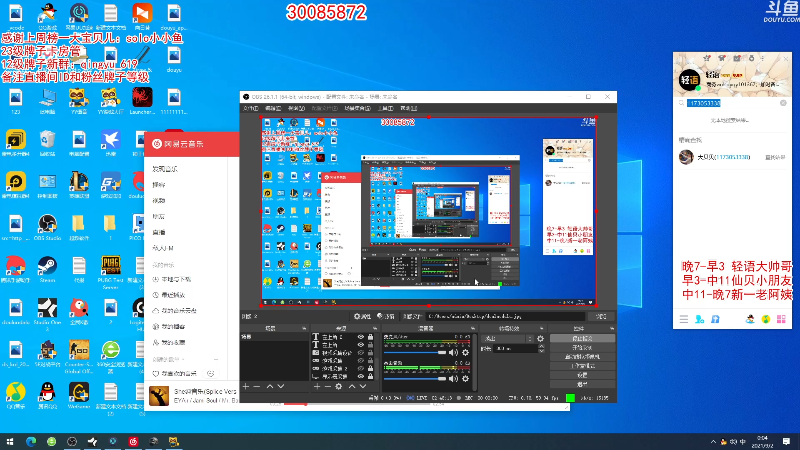Hide the display capture source
The width and height of the screenshot is (800, 450).
pos(361,377)
